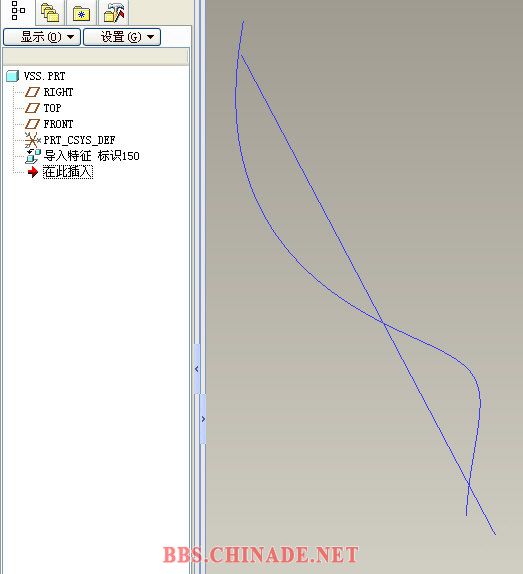
Task: Select the FRONT datum plane
Action: coord(58,124)
